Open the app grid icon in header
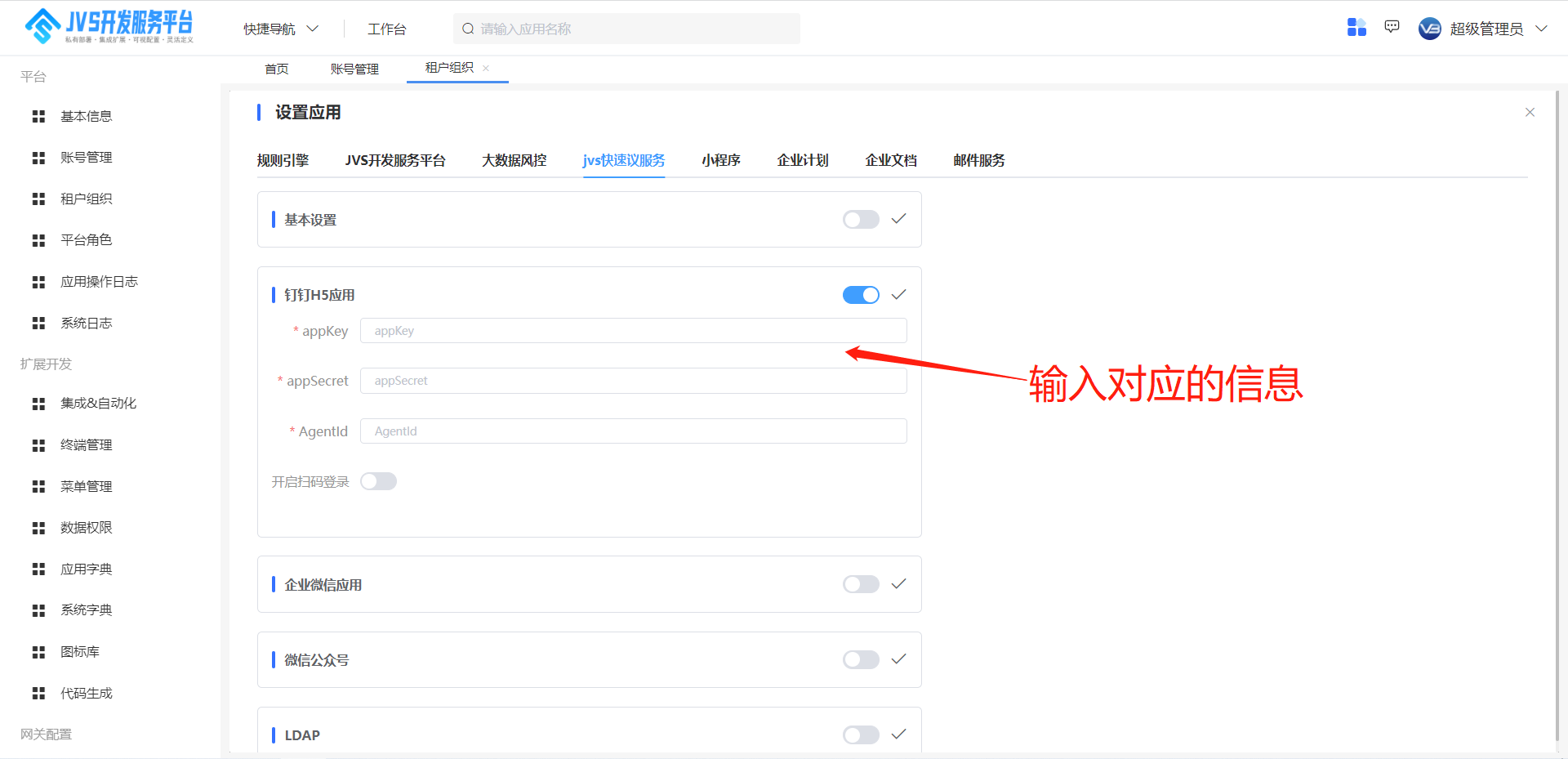 click(1356, 28)
